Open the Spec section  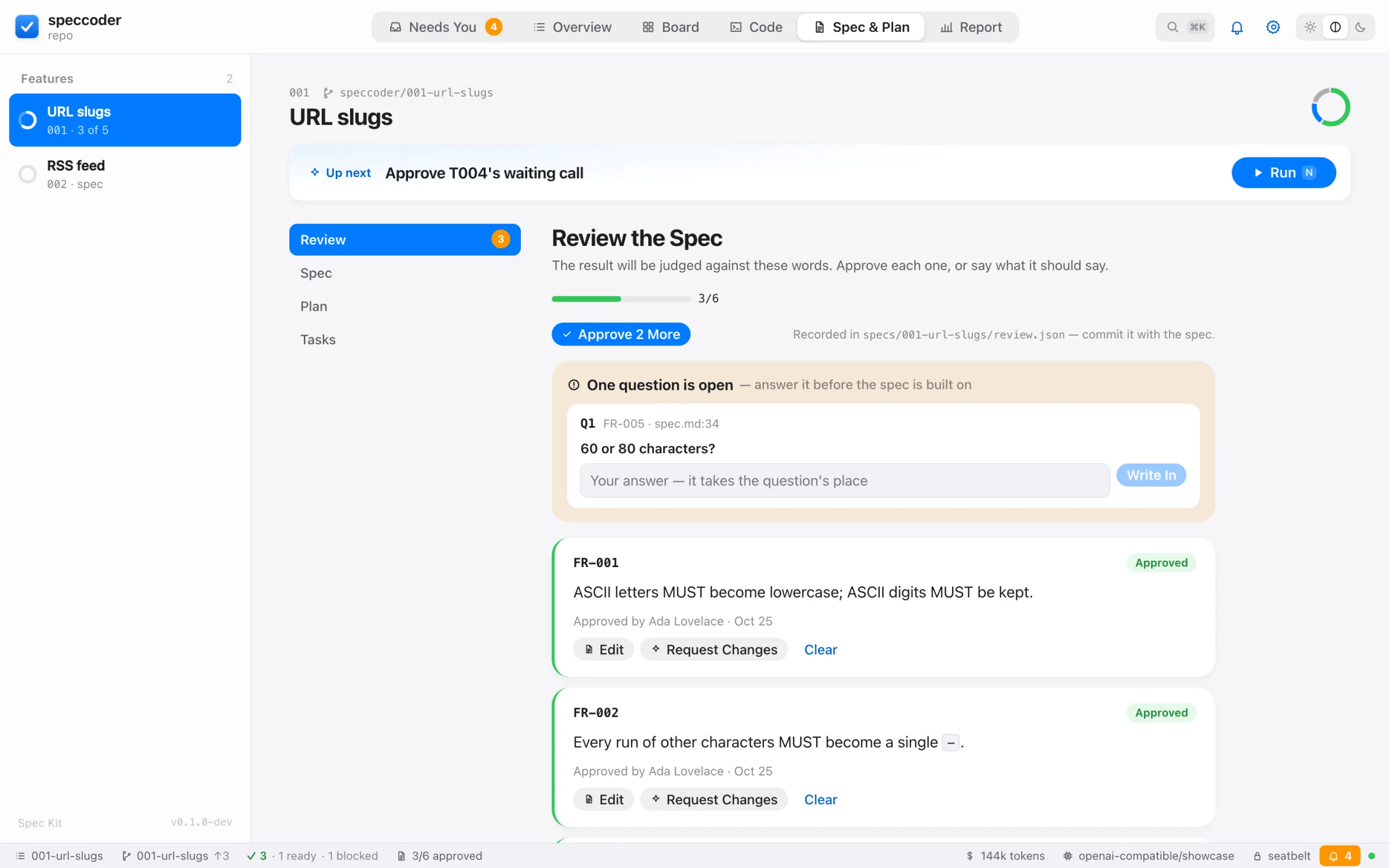(x=405, y=273)
